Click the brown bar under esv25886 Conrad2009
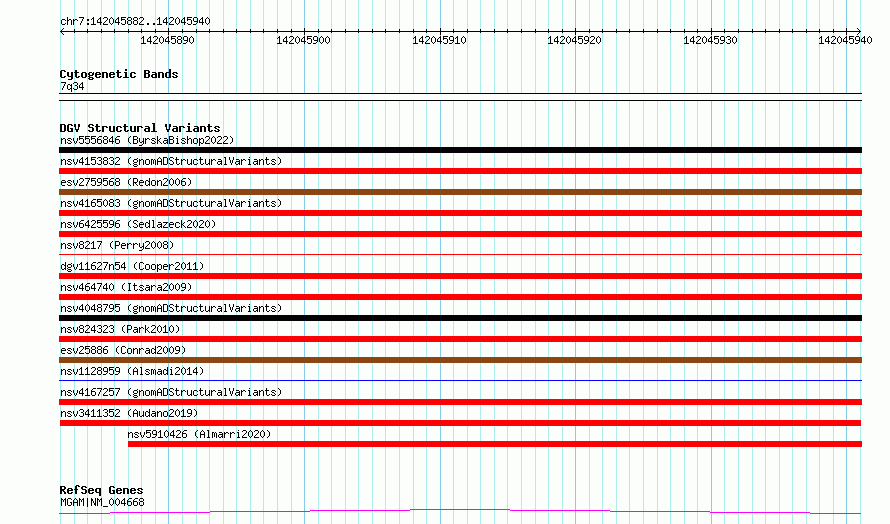 click(x=460, y=360)
